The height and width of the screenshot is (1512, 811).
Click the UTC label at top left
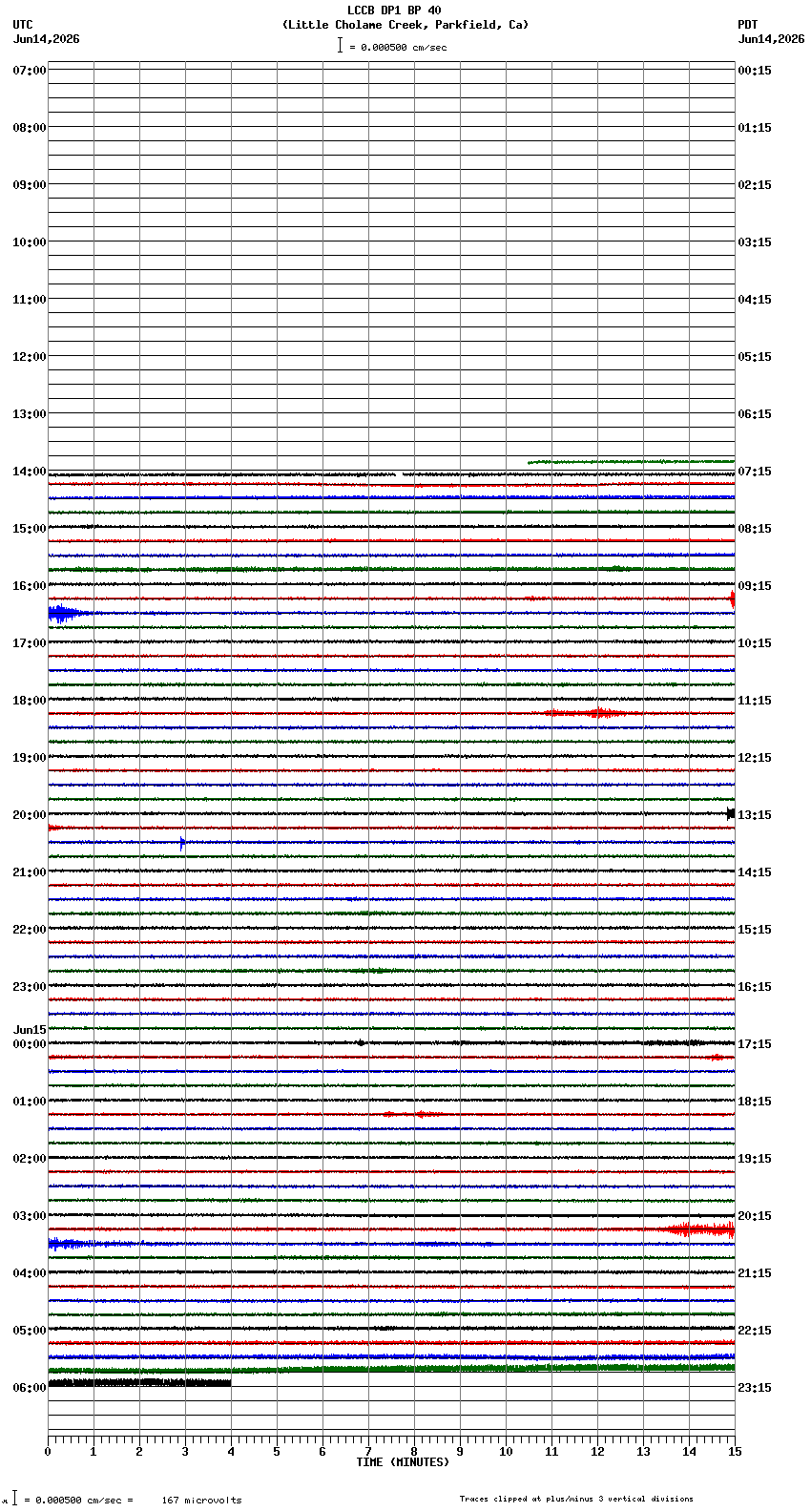click(x=23, y=25)
